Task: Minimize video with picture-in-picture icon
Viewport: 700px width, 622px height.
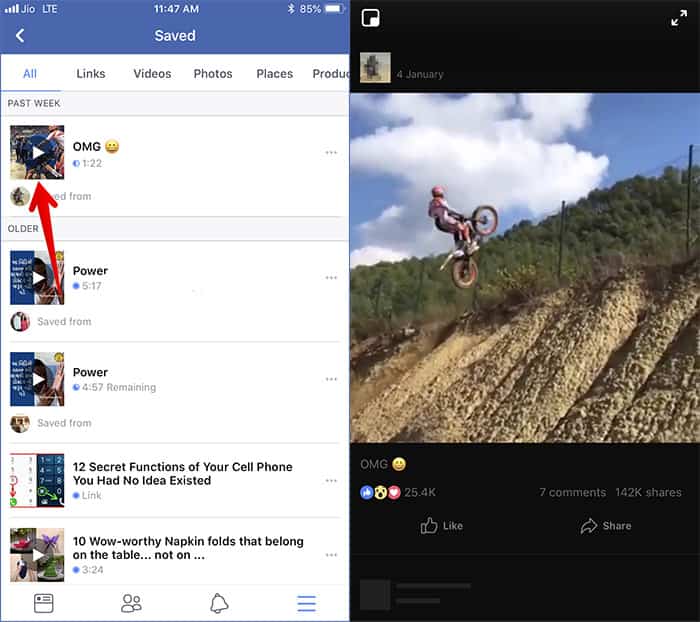Action: tap(371, 19)
